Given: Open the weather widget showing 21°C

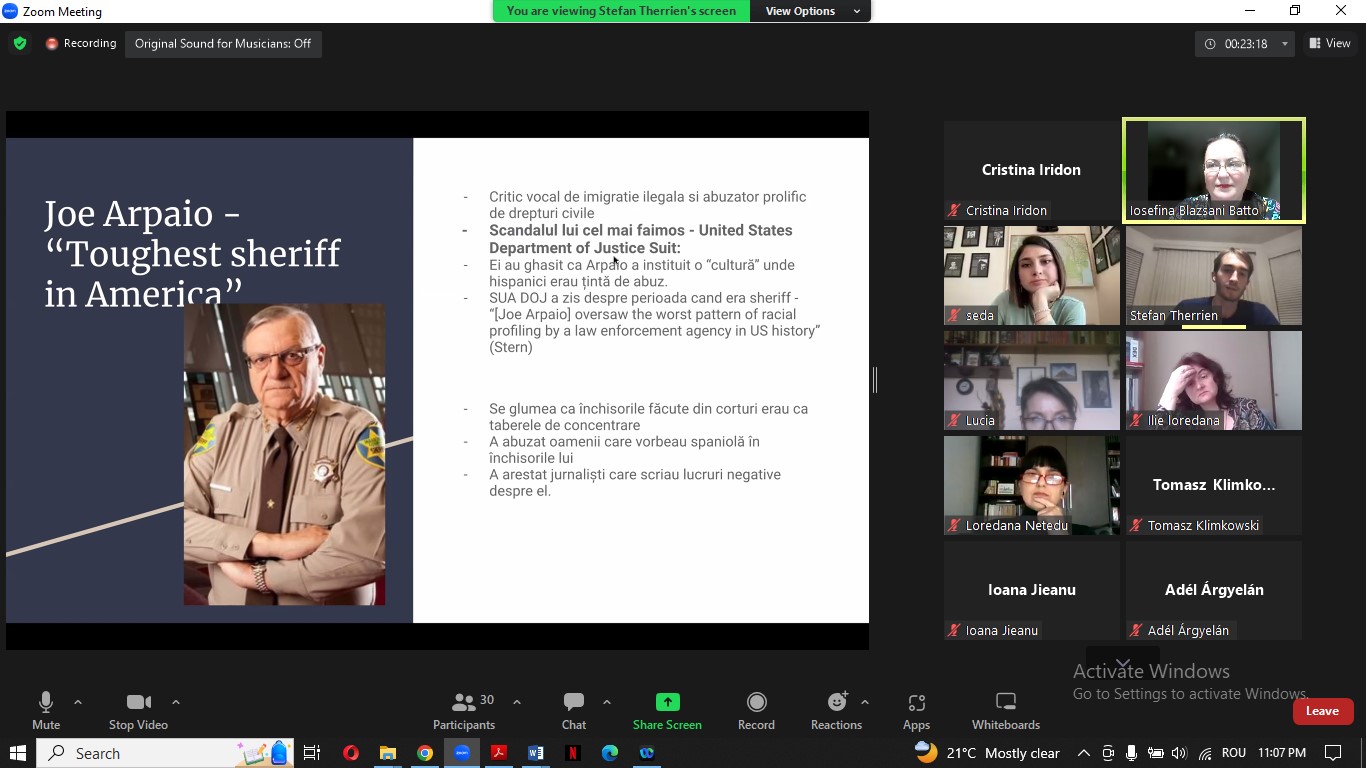Looking at the screenshot, I should point(988,753).
